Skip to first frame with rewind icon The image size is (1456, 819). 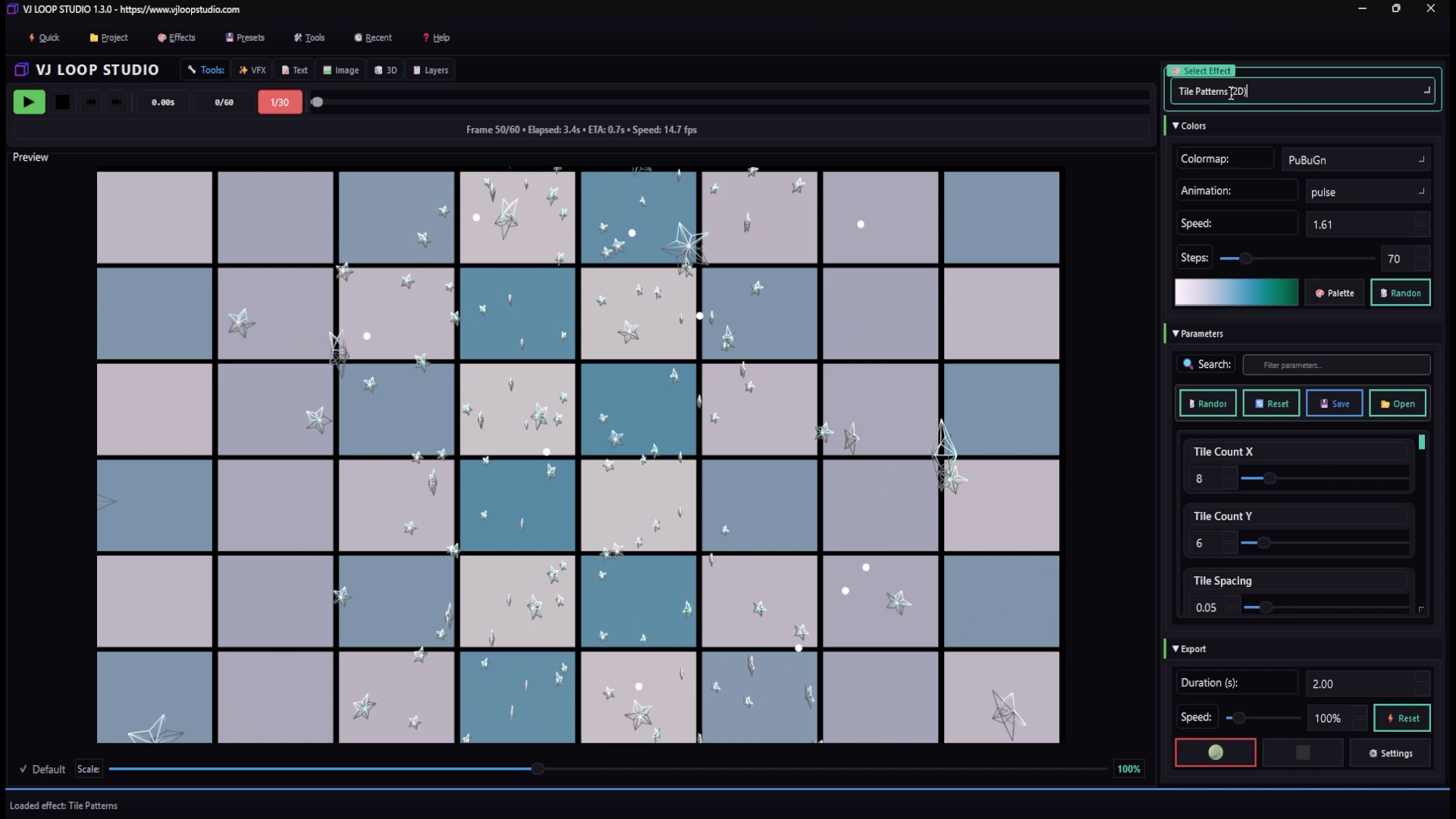[90, 102]
